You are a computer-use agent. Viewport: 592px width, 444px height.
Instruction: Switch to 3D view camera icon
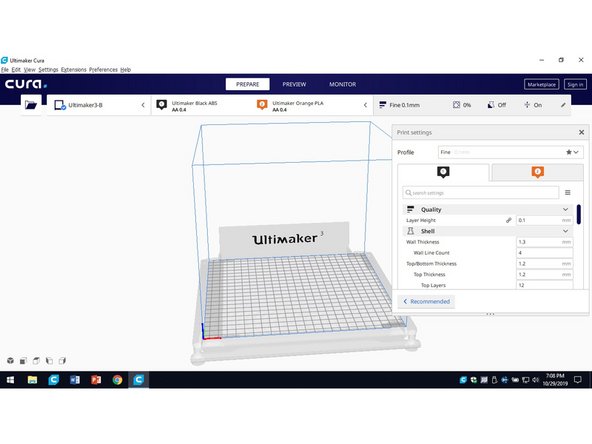11,361
